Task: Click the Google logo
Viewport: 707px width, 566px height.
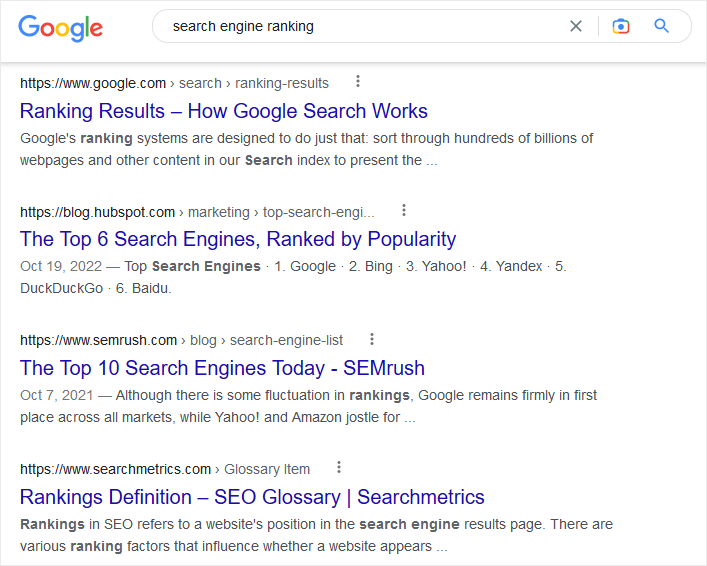Action: click(60, 27)
